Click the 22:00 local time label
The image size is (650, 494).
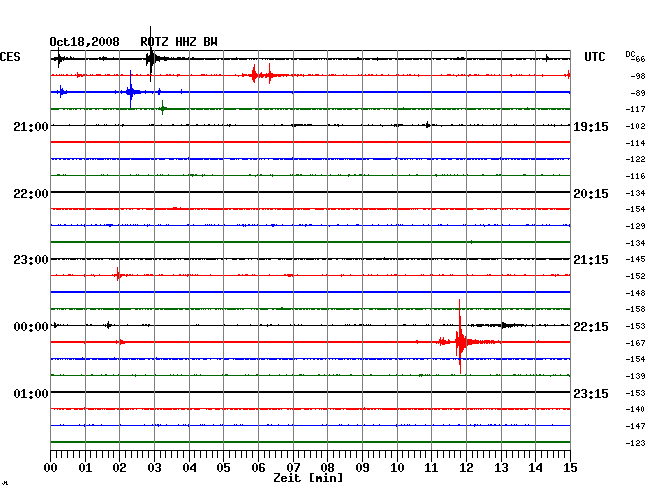[31, 194]
